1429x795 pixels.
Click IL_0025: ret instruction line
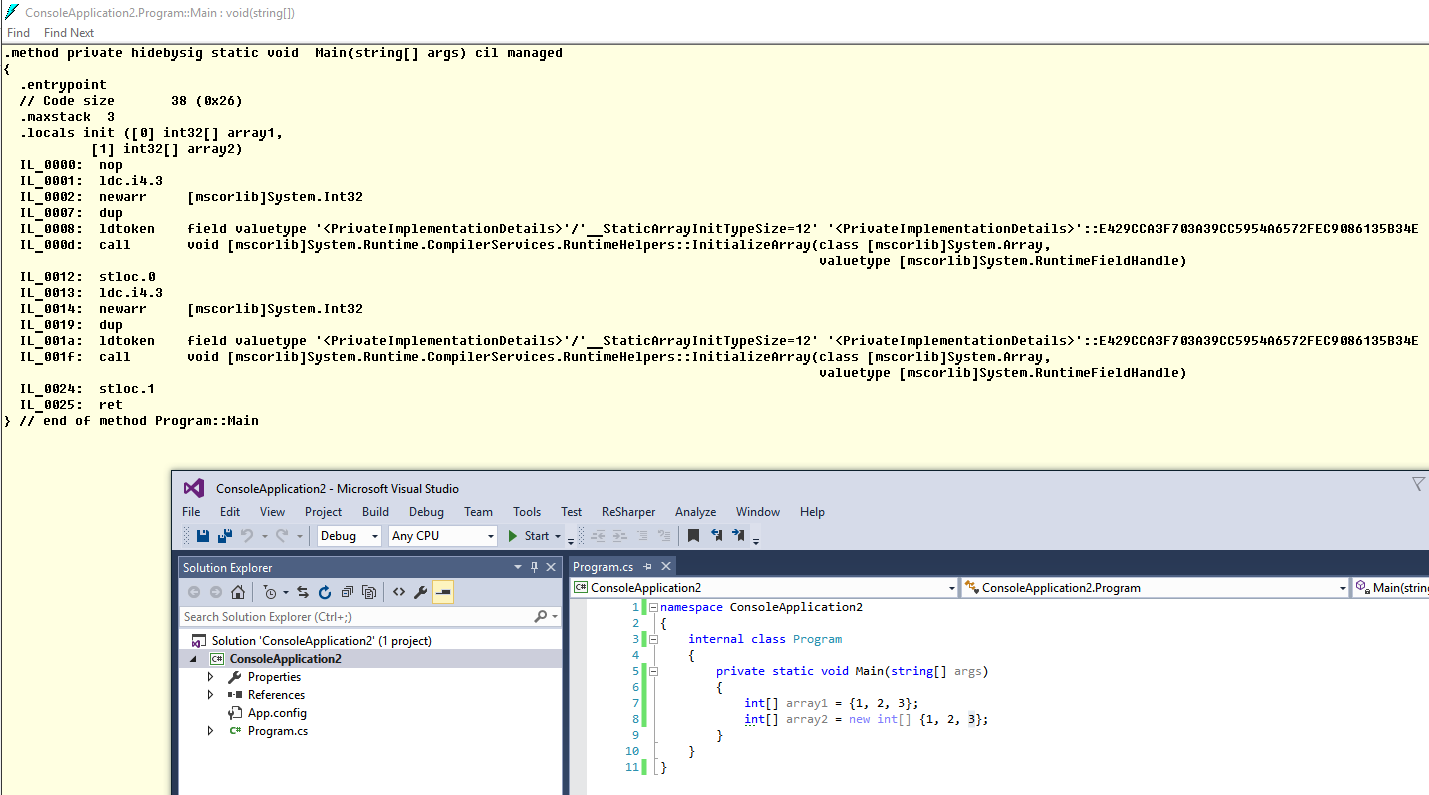[x=71, y=405]
